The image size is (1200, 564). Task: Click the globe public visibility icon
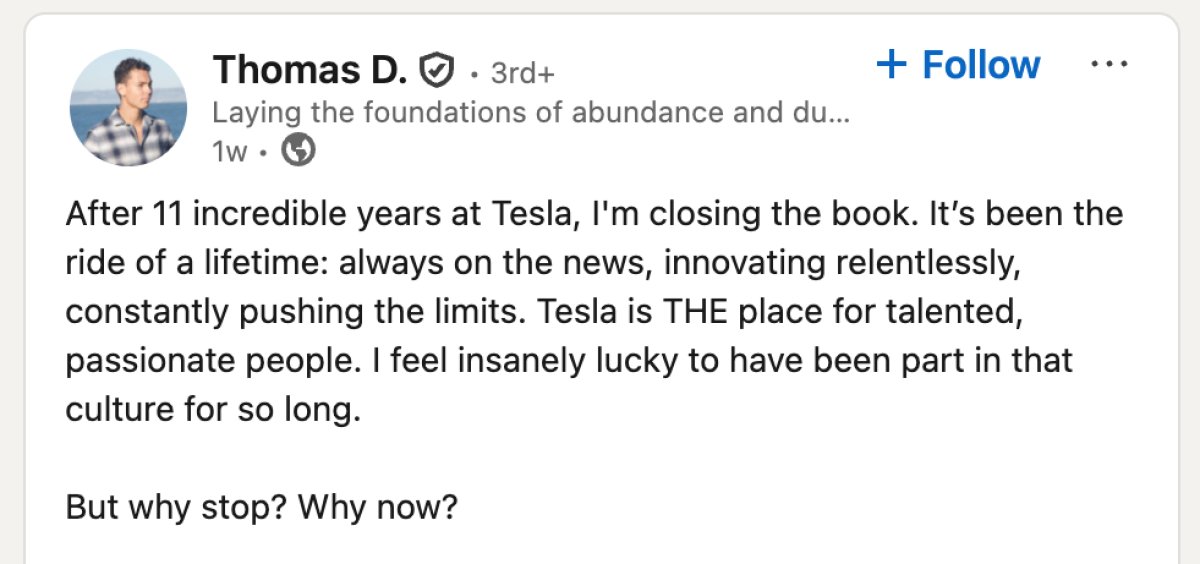pyautogui.click(x=299, y=150)
